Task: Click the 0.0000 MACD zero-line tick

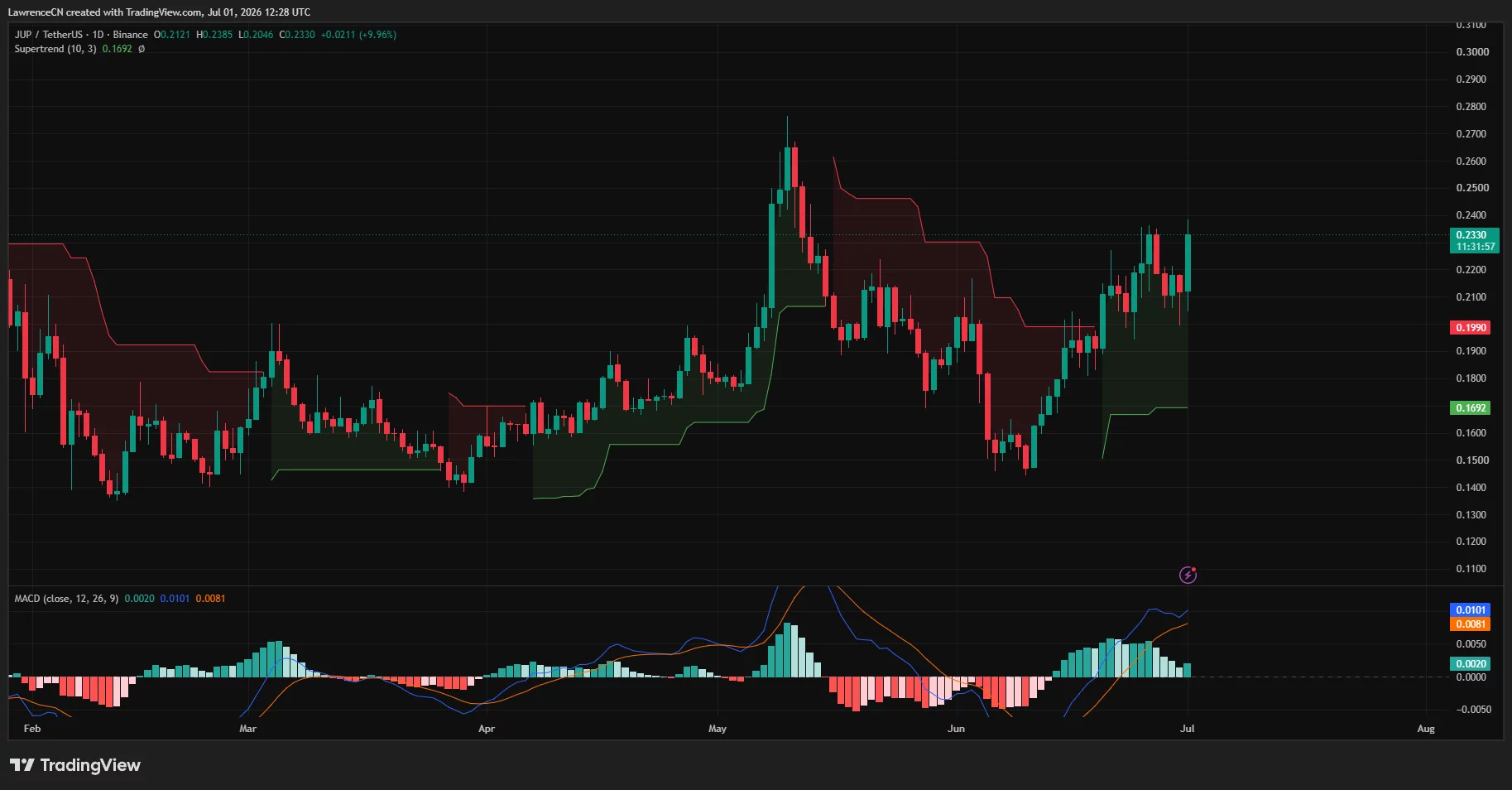Action: click(x=1471, y=677)
